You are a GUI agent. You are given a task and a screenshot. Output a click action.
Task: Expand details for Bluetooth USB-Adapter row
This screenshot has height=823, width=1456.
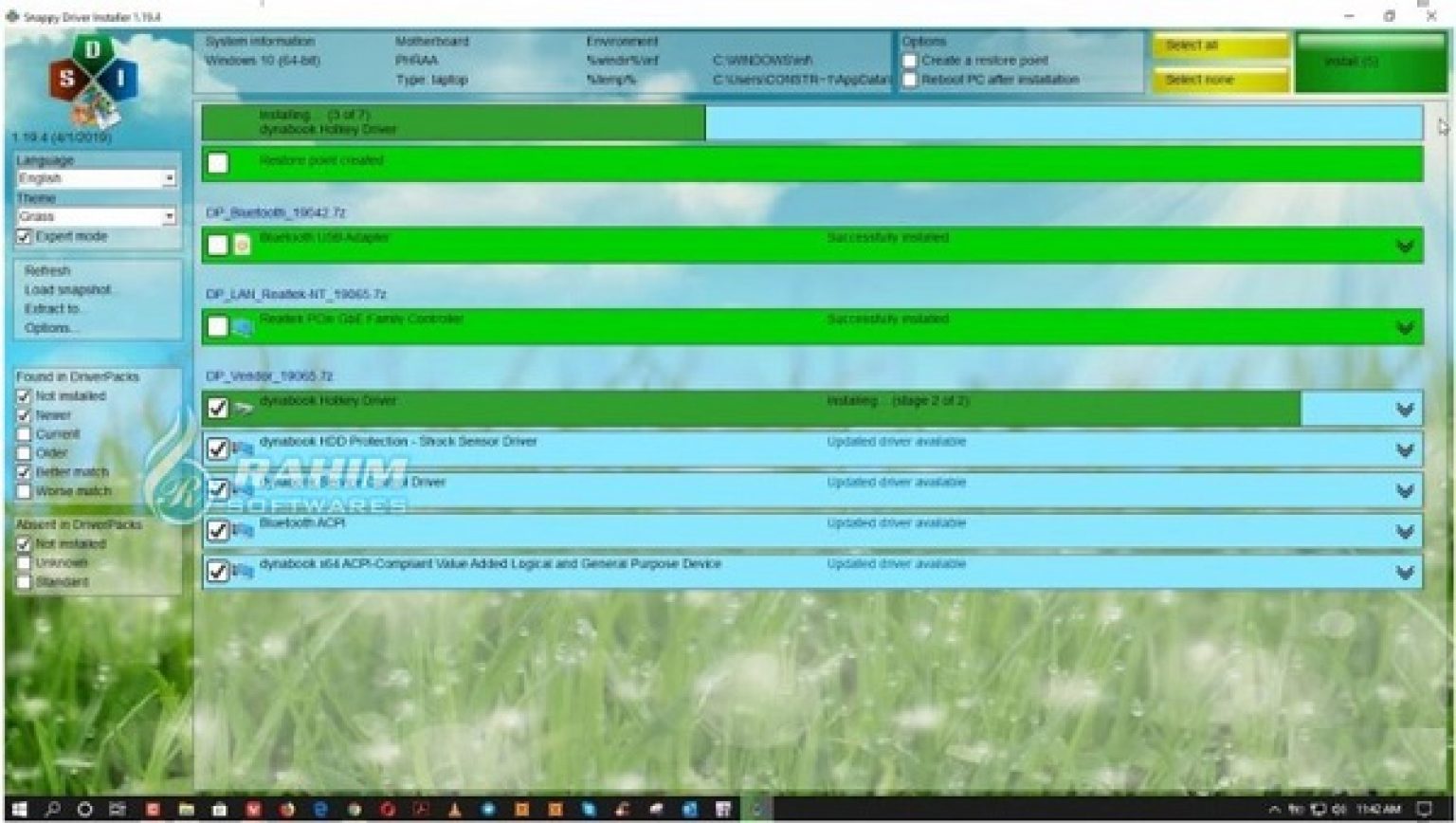click(x=1402, y=247)
